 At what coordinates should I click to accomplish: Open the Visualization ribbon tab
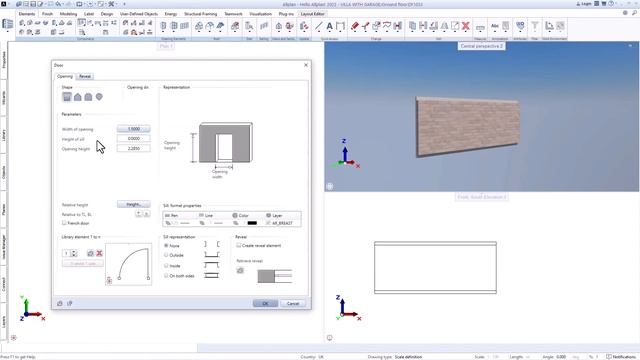260,14
